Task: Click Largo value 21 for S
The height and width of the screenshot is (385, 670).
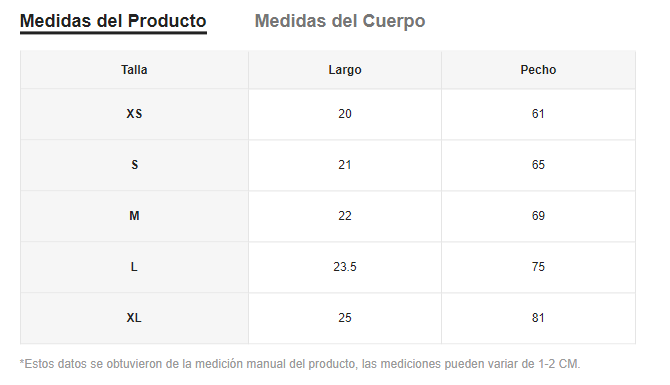Action: 345,165
